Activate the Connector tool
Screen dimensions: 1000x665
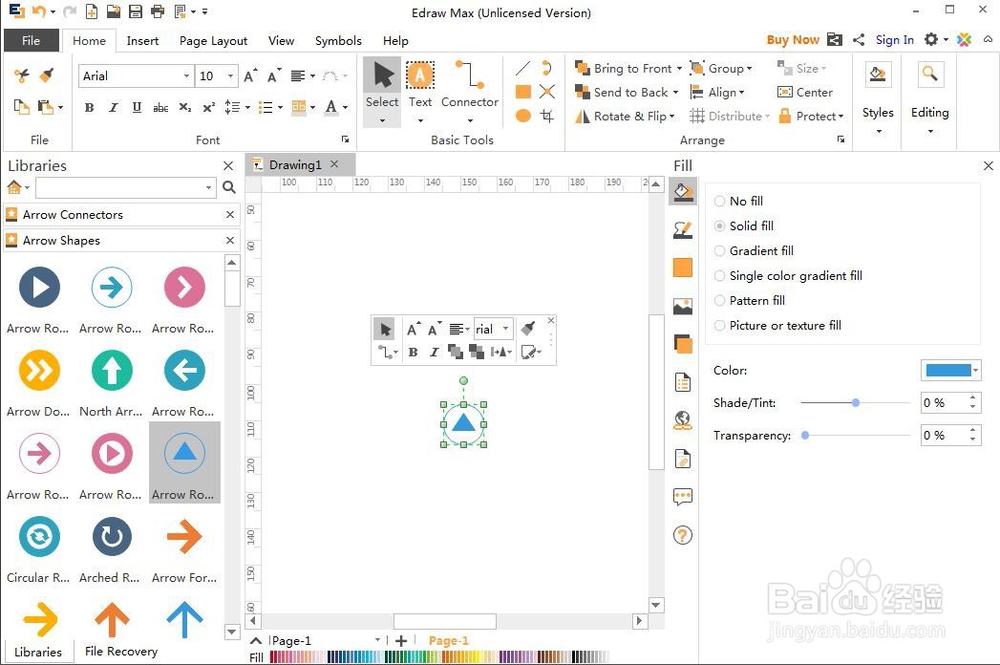point(469,90)
